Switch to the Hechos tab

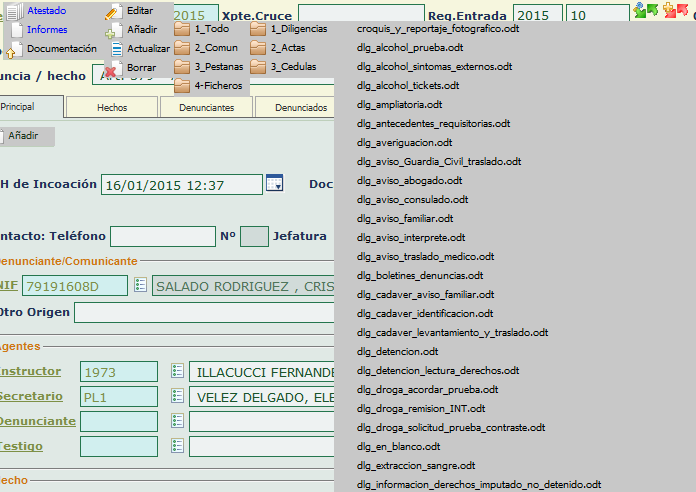pyautogui.click(x=112, y=107)
